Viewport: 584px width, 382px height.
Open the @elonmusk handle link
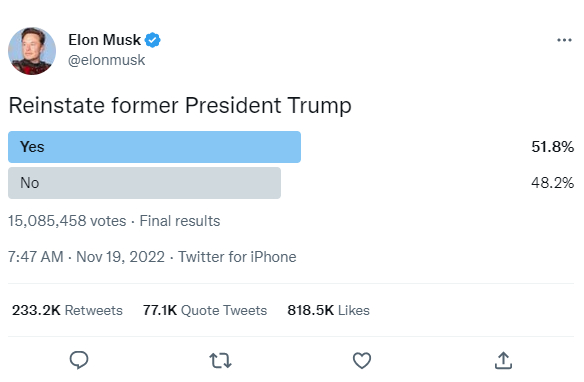107,60
